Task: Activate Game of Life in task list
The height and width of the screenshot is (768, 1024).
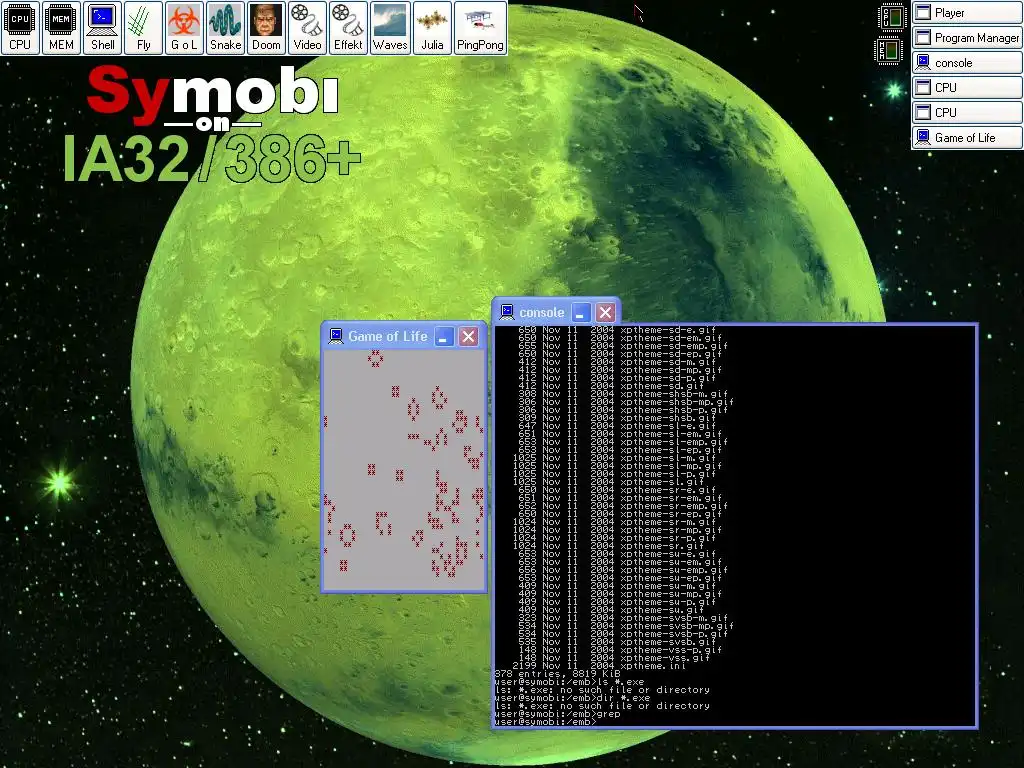Action: (967, 137)
